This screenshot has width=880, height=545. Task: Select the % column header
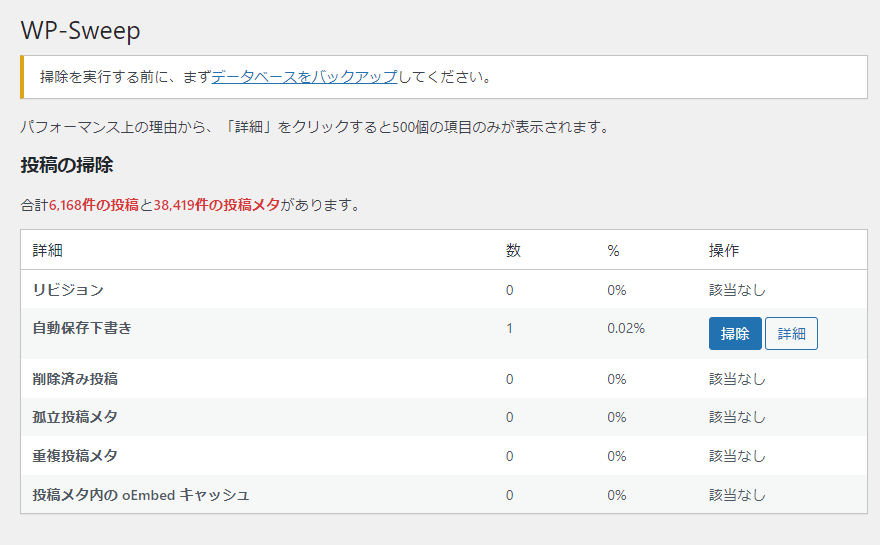[613, 251]
